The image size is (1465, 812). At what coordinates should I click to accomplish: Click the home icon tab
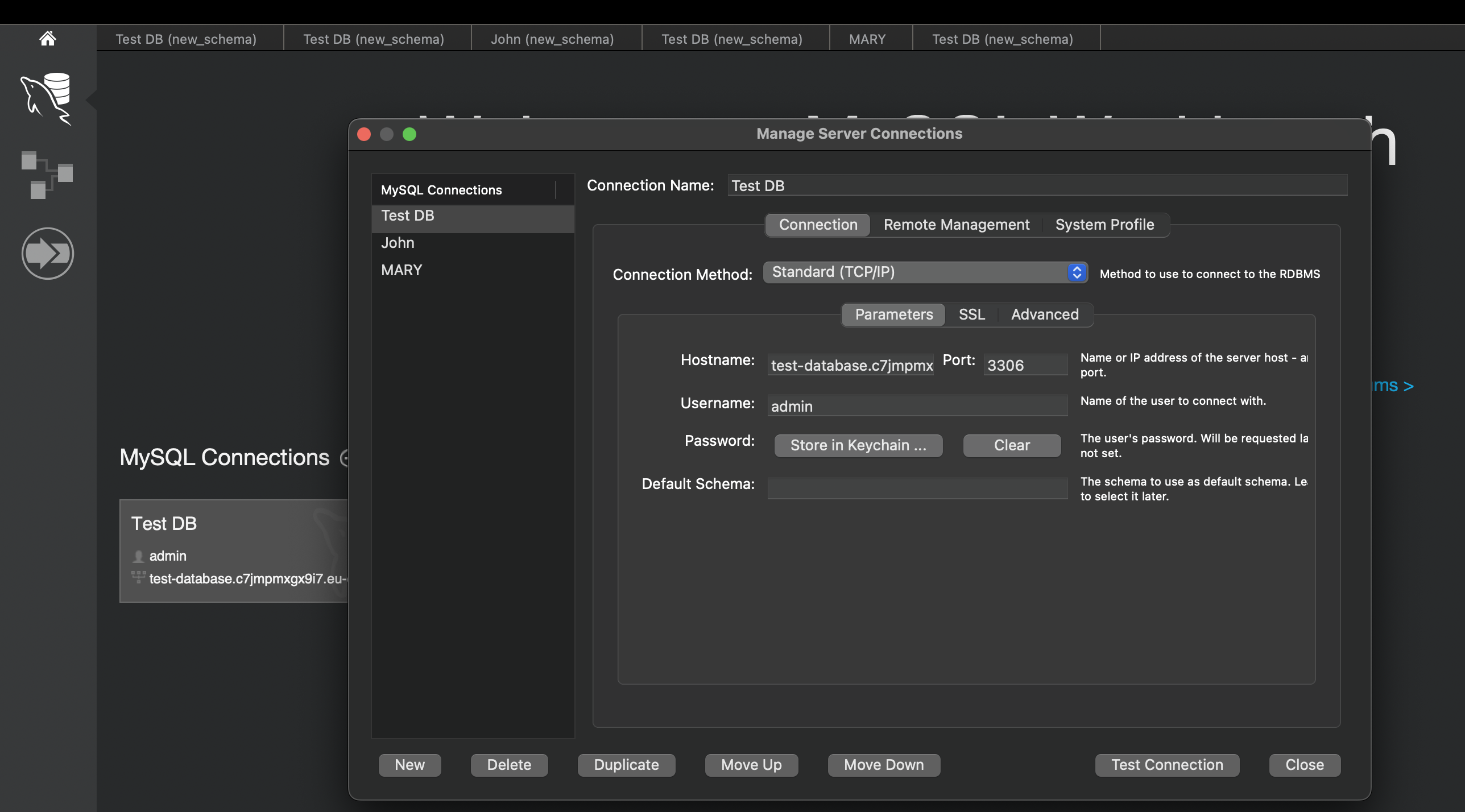(x=48, y=39)
